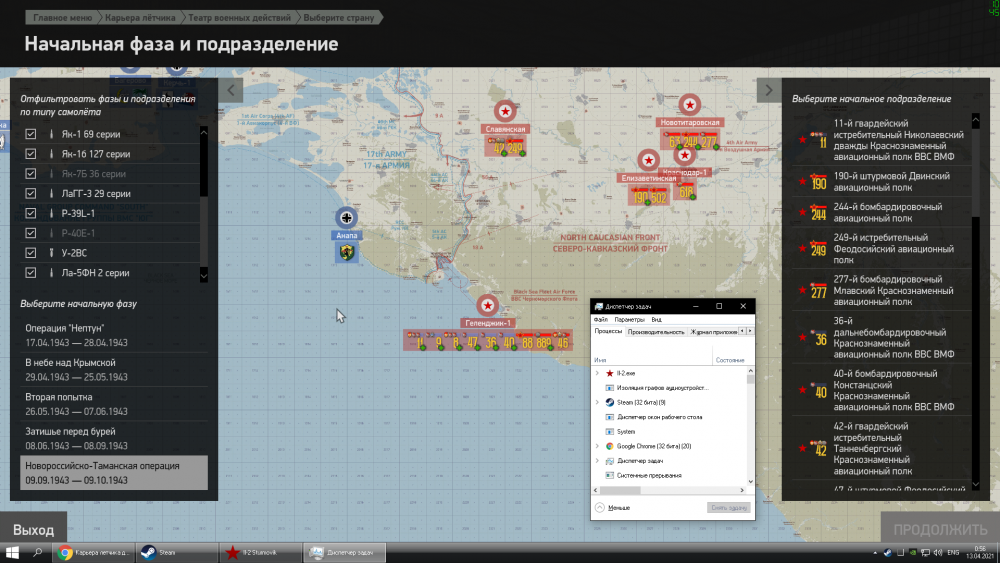Click the Анапа German airfield cross icon
This screenshot has height=563, width=1000.
click(347, 217)
